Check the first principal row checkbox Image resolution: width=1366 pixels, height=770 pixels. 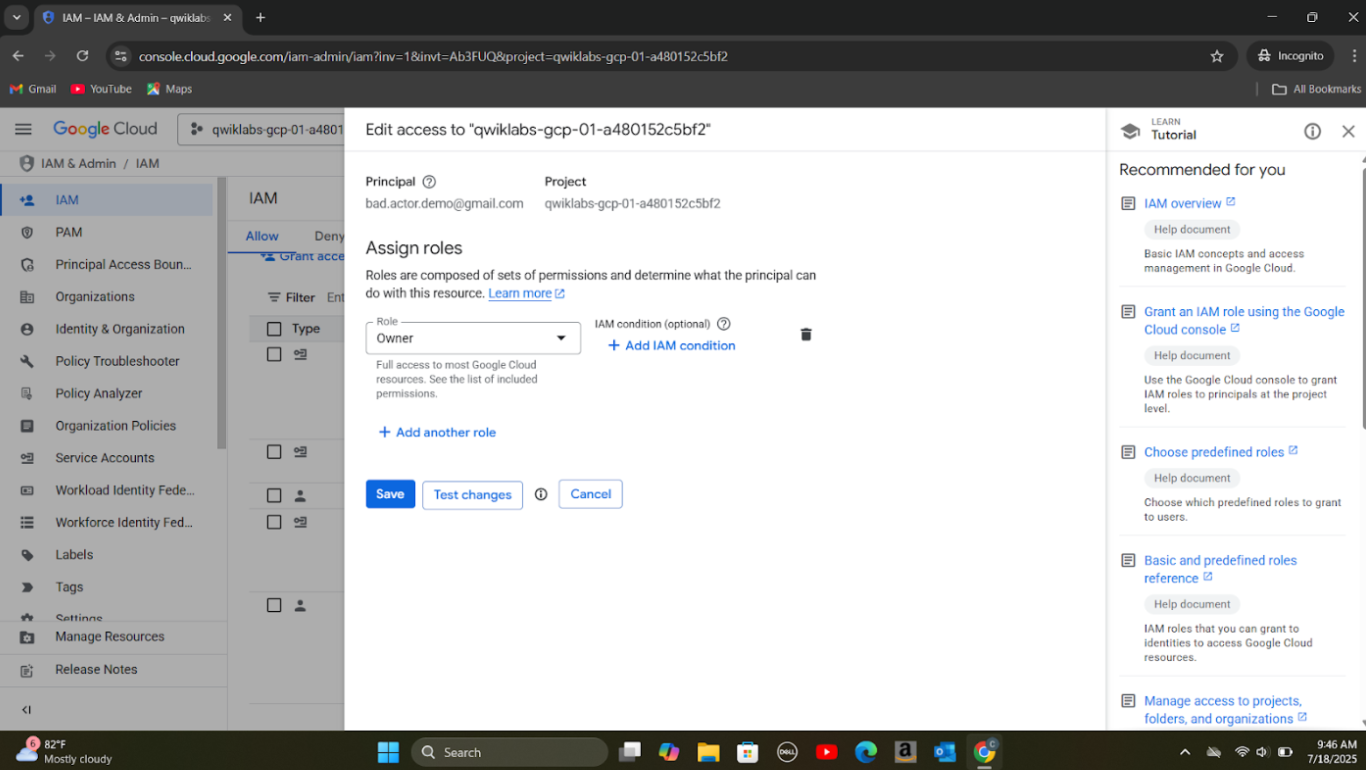pos(274,354)
